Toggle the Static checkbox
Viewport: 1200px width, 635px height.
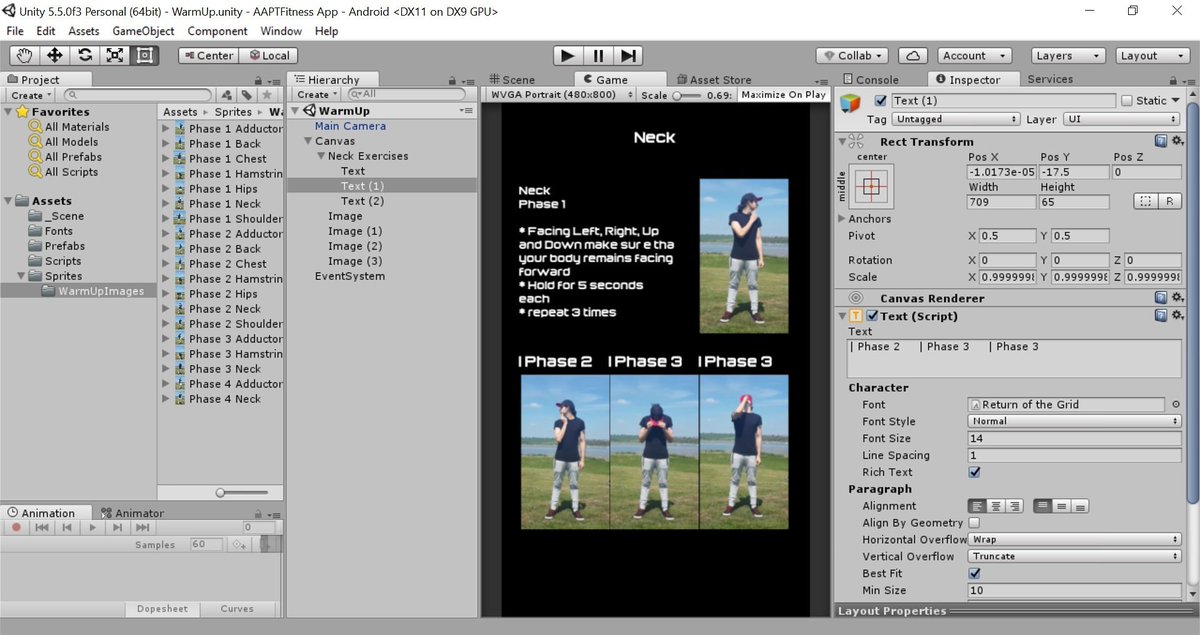click(1127, 100)
